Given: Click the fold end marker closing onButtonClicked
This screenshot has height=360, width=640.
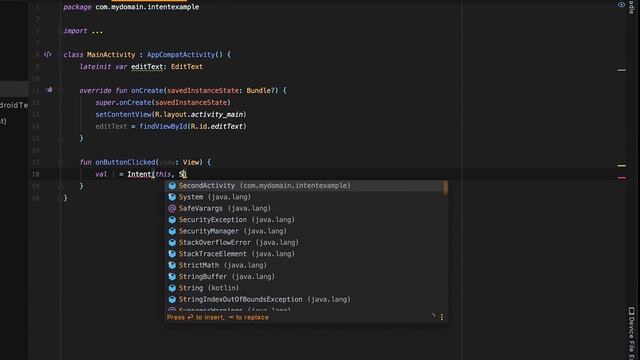Looking at the screenshot, I should click(x=60, y=187).
